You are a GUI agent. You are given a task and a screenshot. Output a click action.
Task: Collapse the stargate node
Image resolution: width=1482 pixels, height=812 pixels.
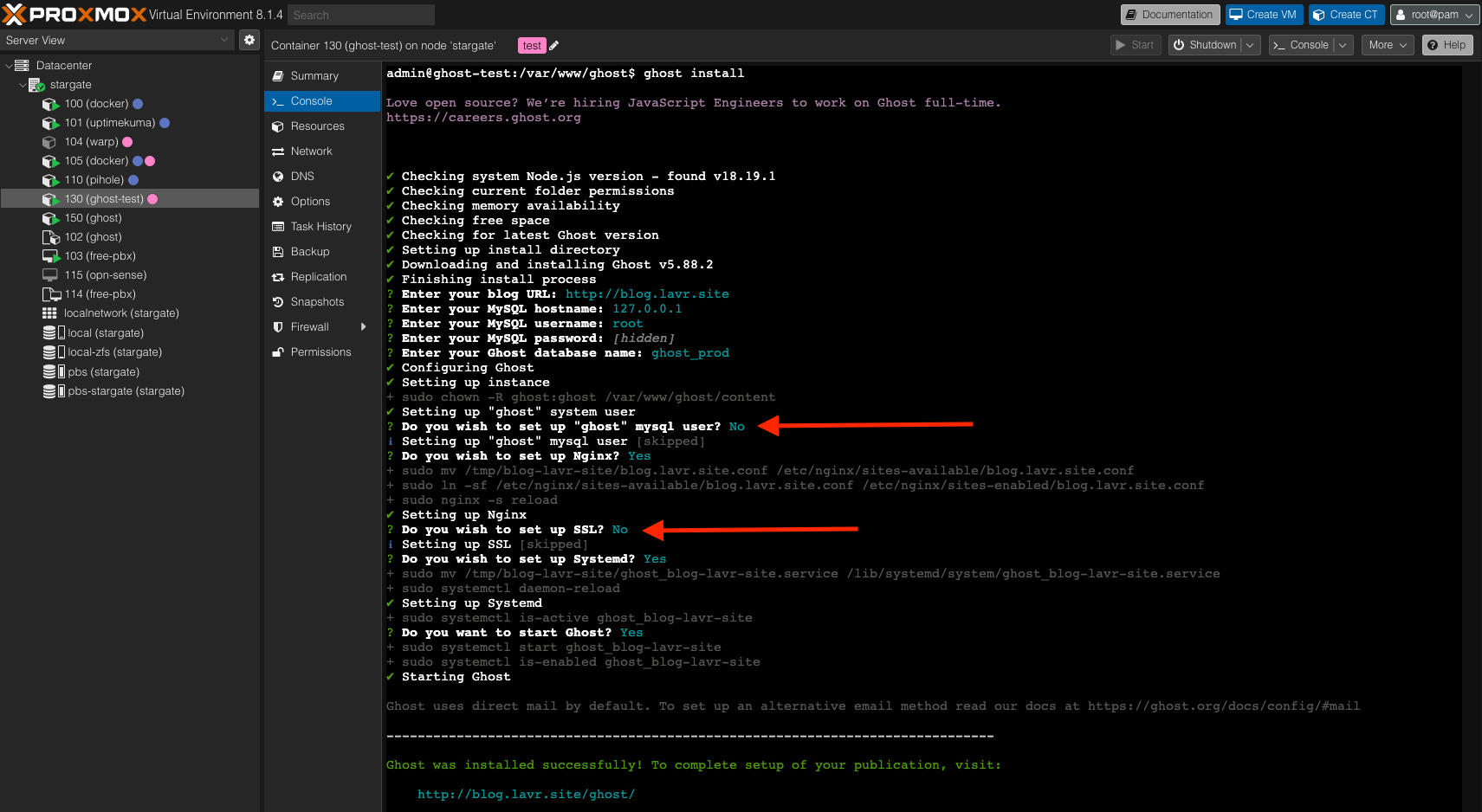[x=23, y=85]
